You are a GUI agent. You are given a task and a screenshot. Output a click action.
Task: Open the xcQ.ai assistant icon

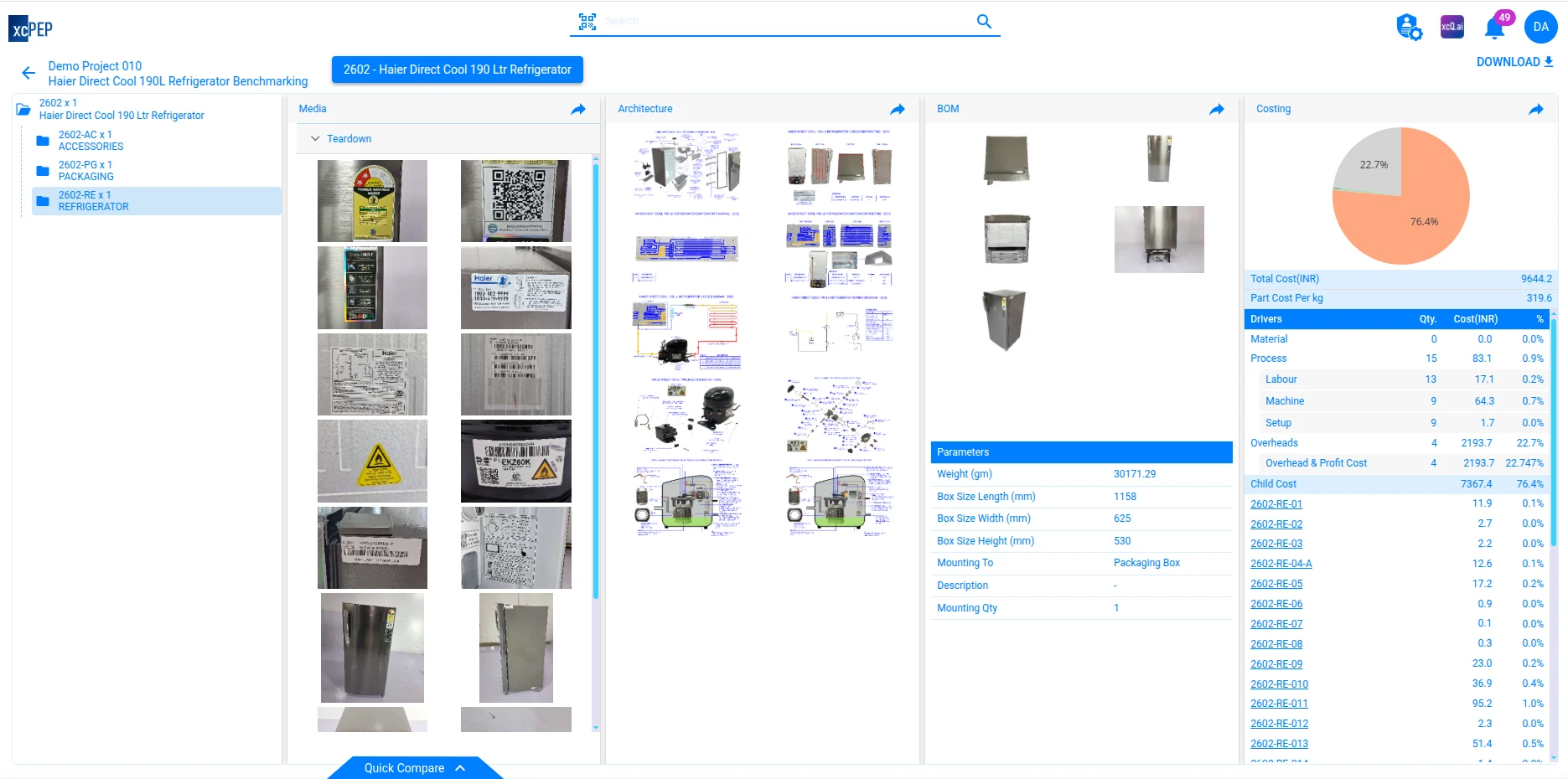[x=1452, y=27]
